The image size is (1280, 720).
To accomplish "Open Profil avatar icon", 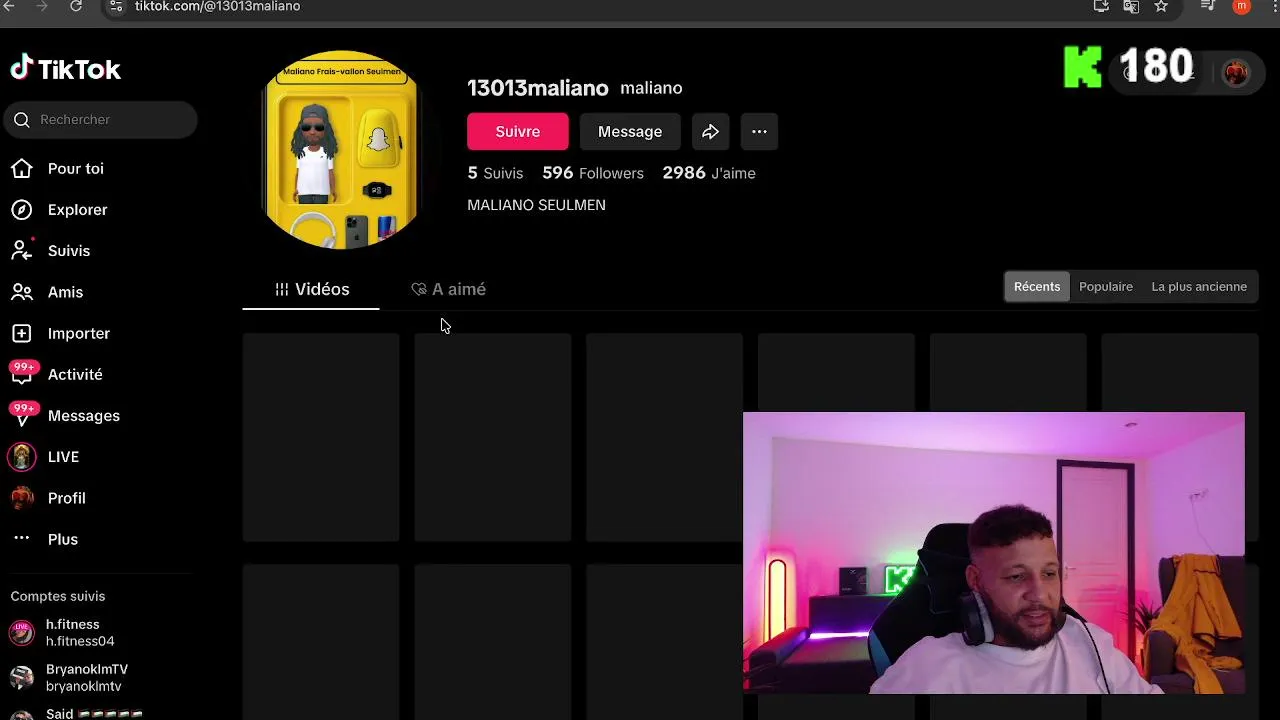I will pyautogui.click(x=22, y=498).
